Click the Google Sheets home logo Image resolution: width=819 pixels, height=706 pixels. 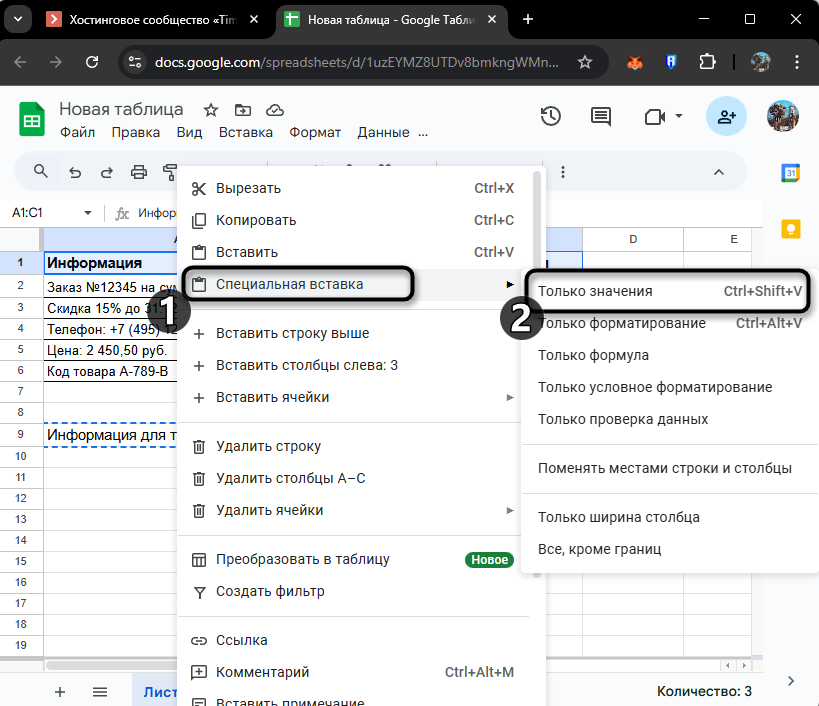point(32,119)
